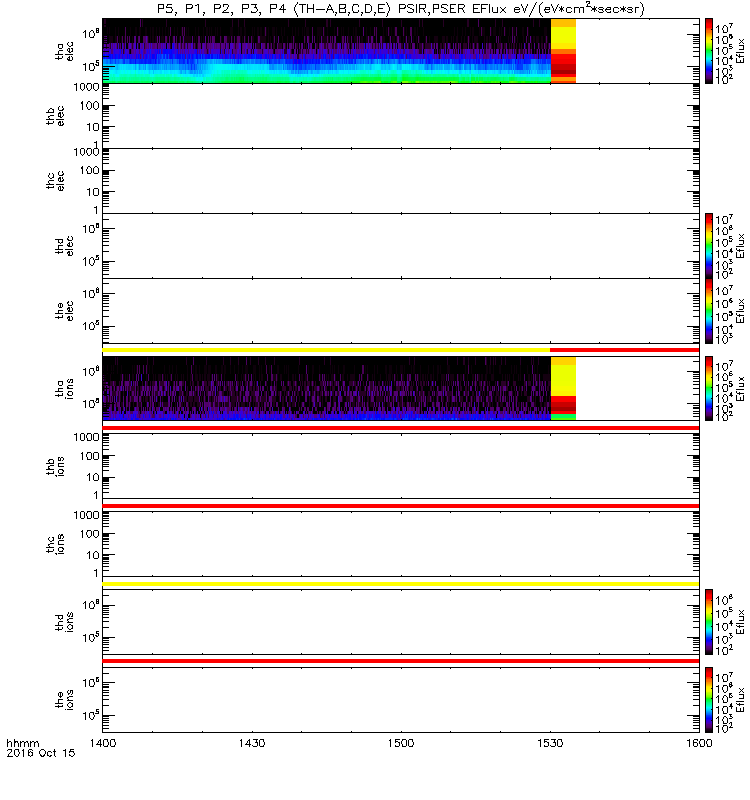Screen dimensions: 750x800
Task: Click the 'the elec' axis label
Action: point(64,311)
